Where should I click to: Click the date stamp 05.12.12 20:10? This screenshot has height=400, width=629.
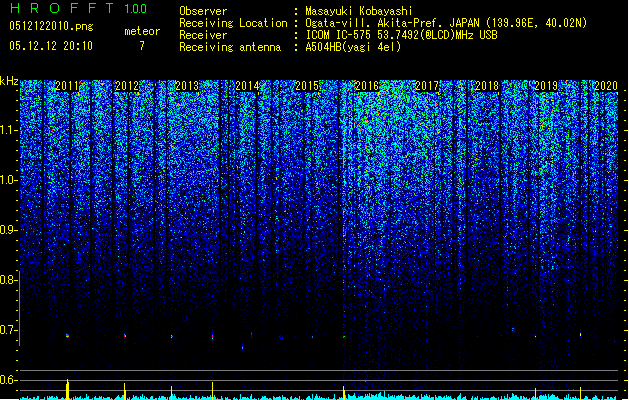(51, 46)
